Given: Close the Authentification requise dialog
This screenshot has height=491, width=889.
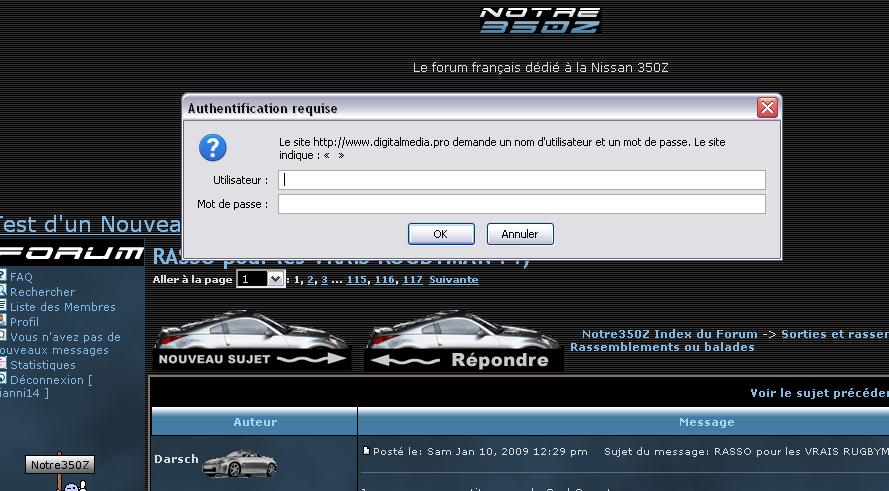Looking at the screenshot, I should pos(767,108).
